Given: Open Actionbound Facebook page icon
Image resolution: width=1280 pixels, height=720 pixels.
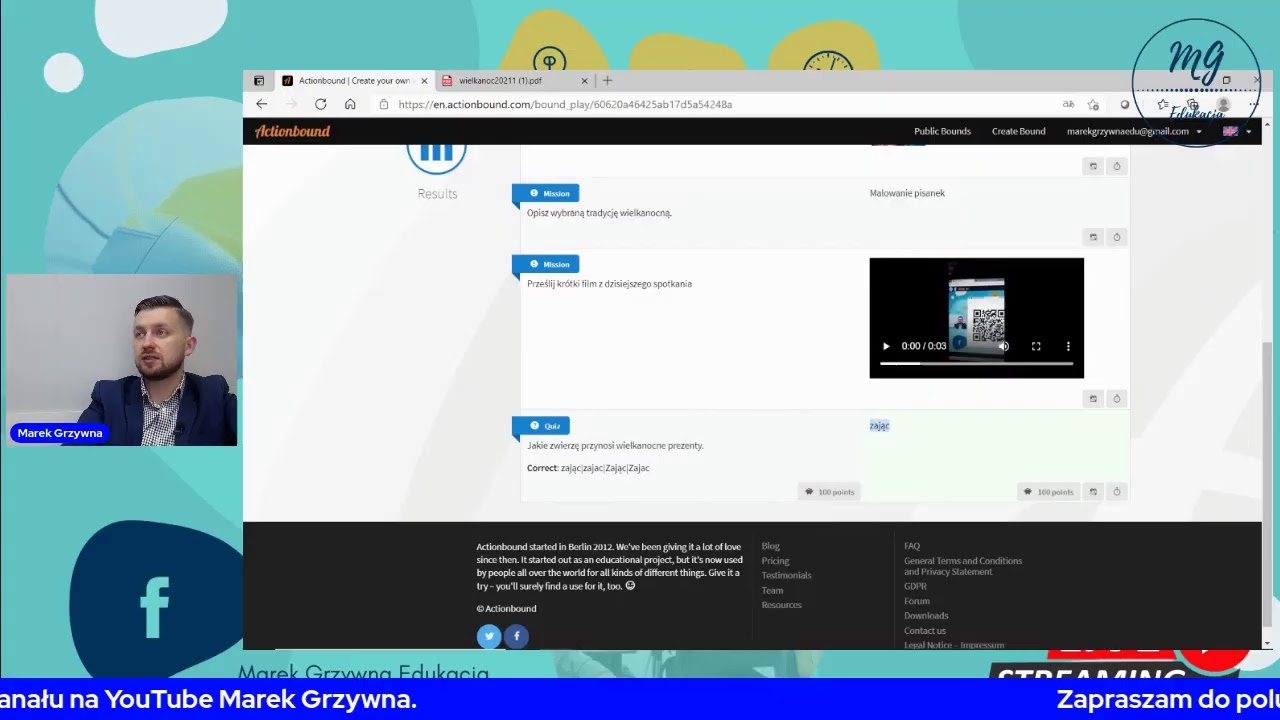Looking at the screenshot, I should point(516,636).
